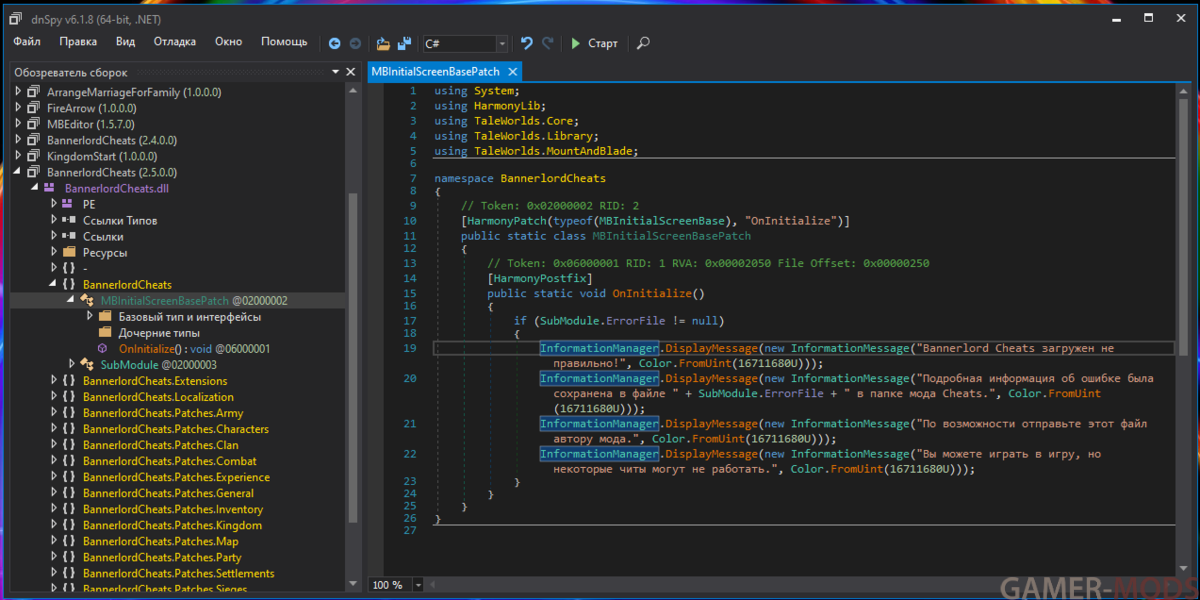
Task: Redo the last action
Action: pos(548,43)
